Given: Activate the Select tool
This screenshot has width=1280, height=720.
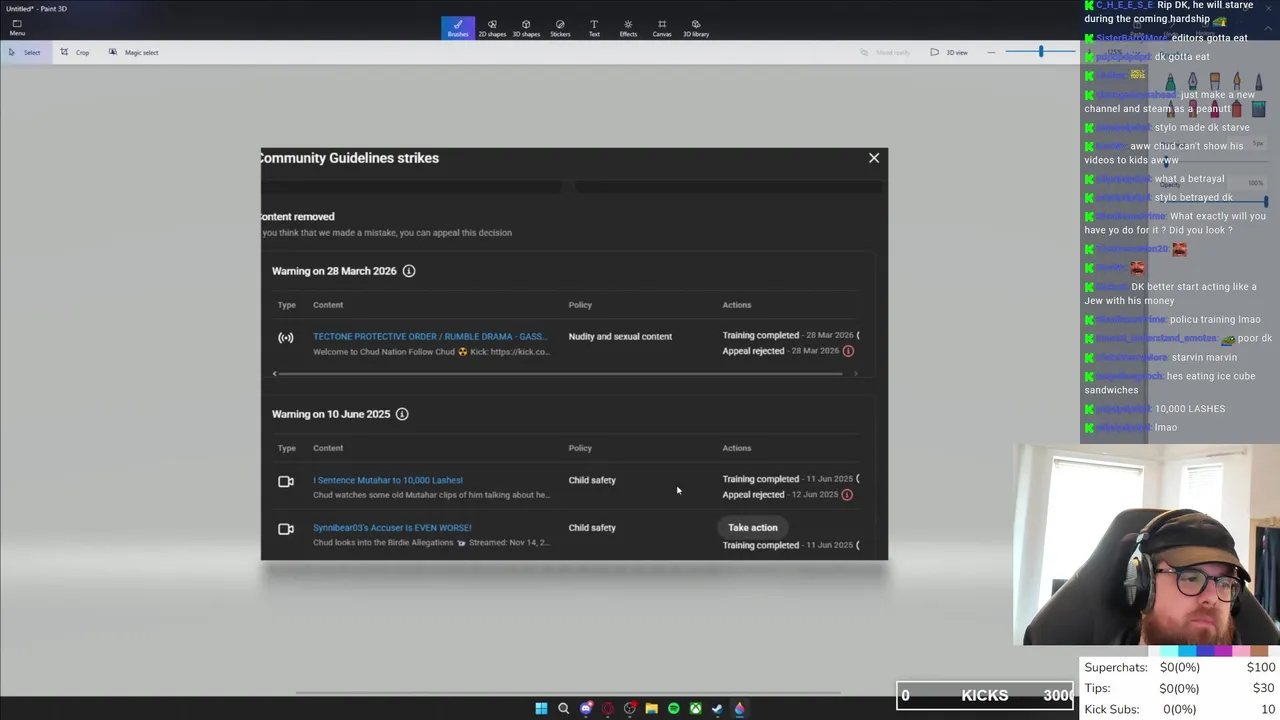Looking at the screenshot, I should pyautogui.click(x=25, y=52).
